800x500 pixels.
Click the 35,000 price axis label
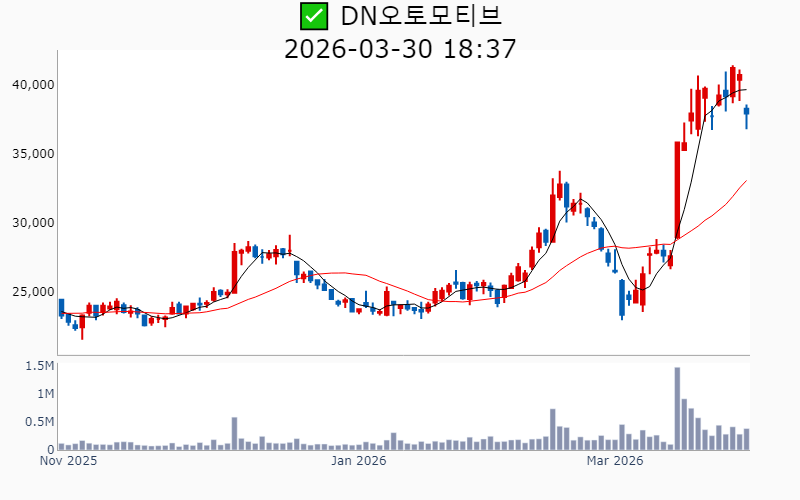click(30, 154)
